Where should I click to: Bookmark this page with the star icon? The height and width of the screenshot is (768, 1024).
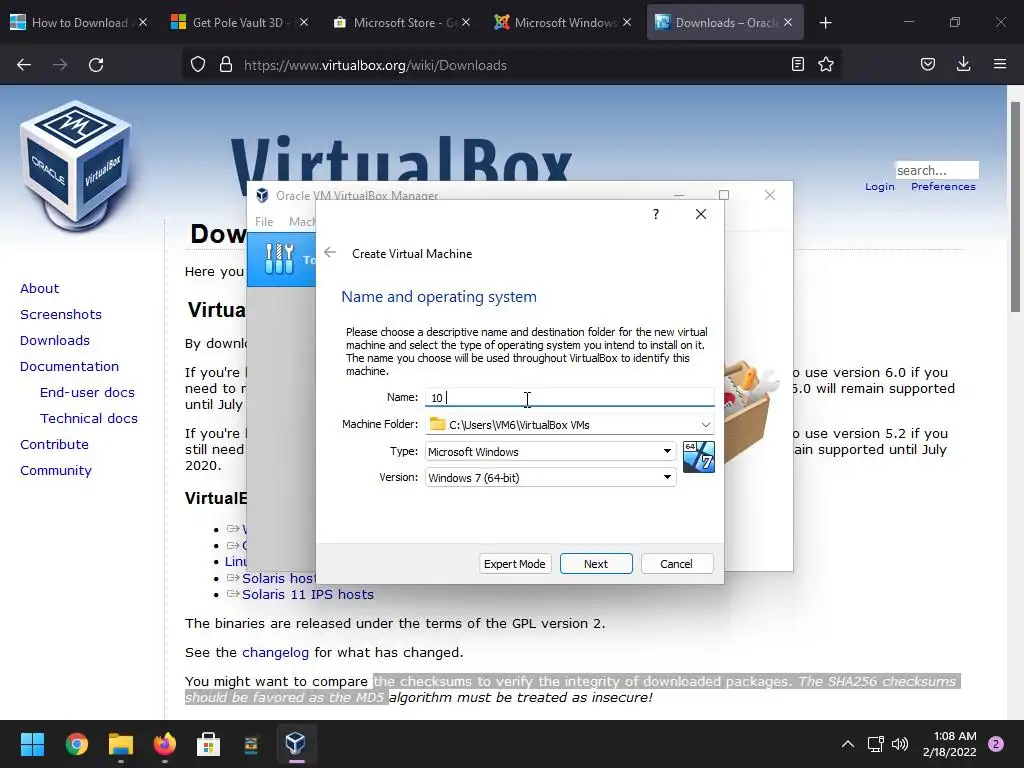[x=826, y=65]
